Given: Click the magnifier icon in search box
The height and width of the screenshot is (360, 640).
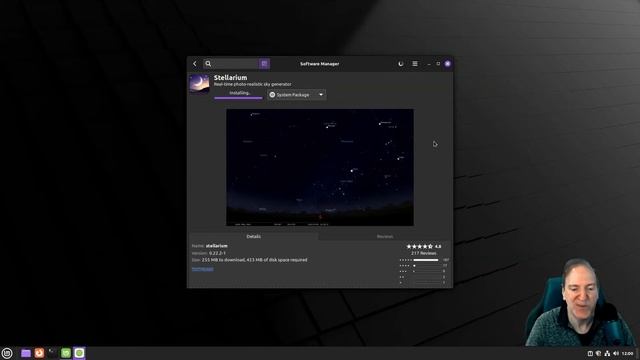Looking at the screenshot, I should 208,64.
